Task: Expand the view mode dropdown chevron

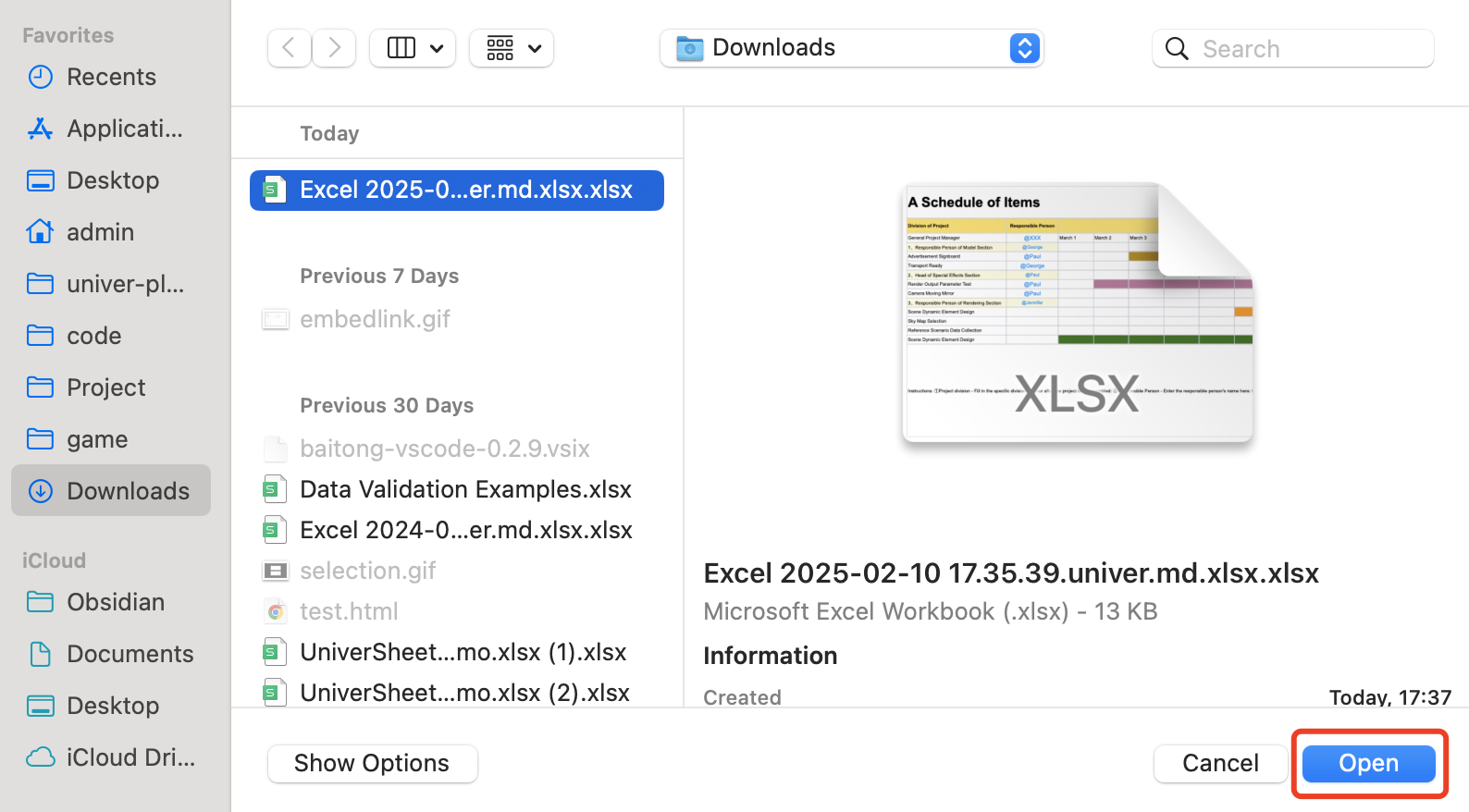Action: (x=437, y=48)
